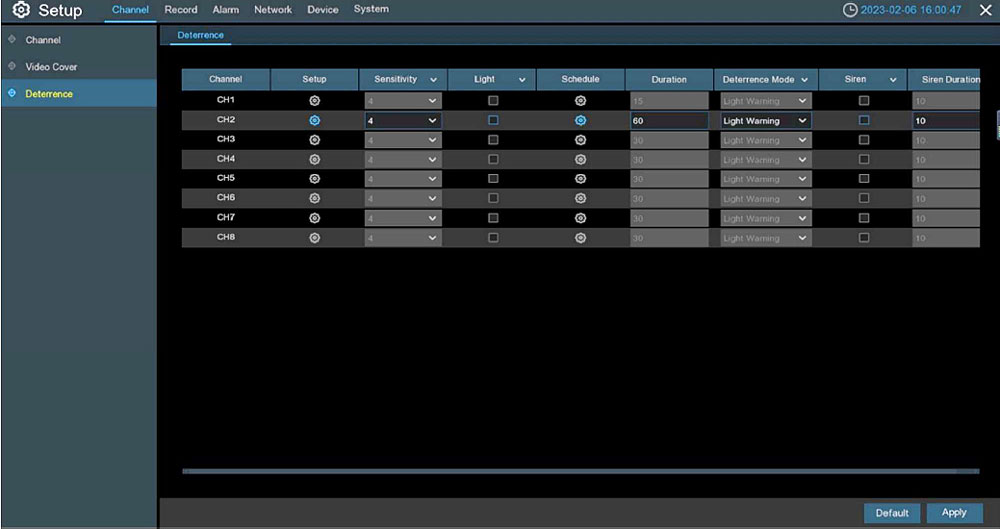Open CH2 schedule gear icon
Screen dimensions: 1000x529
(x=580, y=121)
